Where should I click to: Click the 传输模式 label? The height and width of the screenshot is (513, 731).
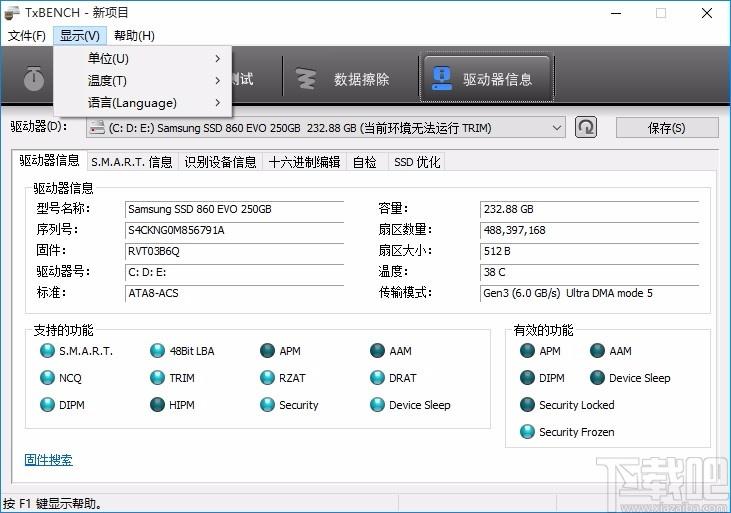click(405, 292)
